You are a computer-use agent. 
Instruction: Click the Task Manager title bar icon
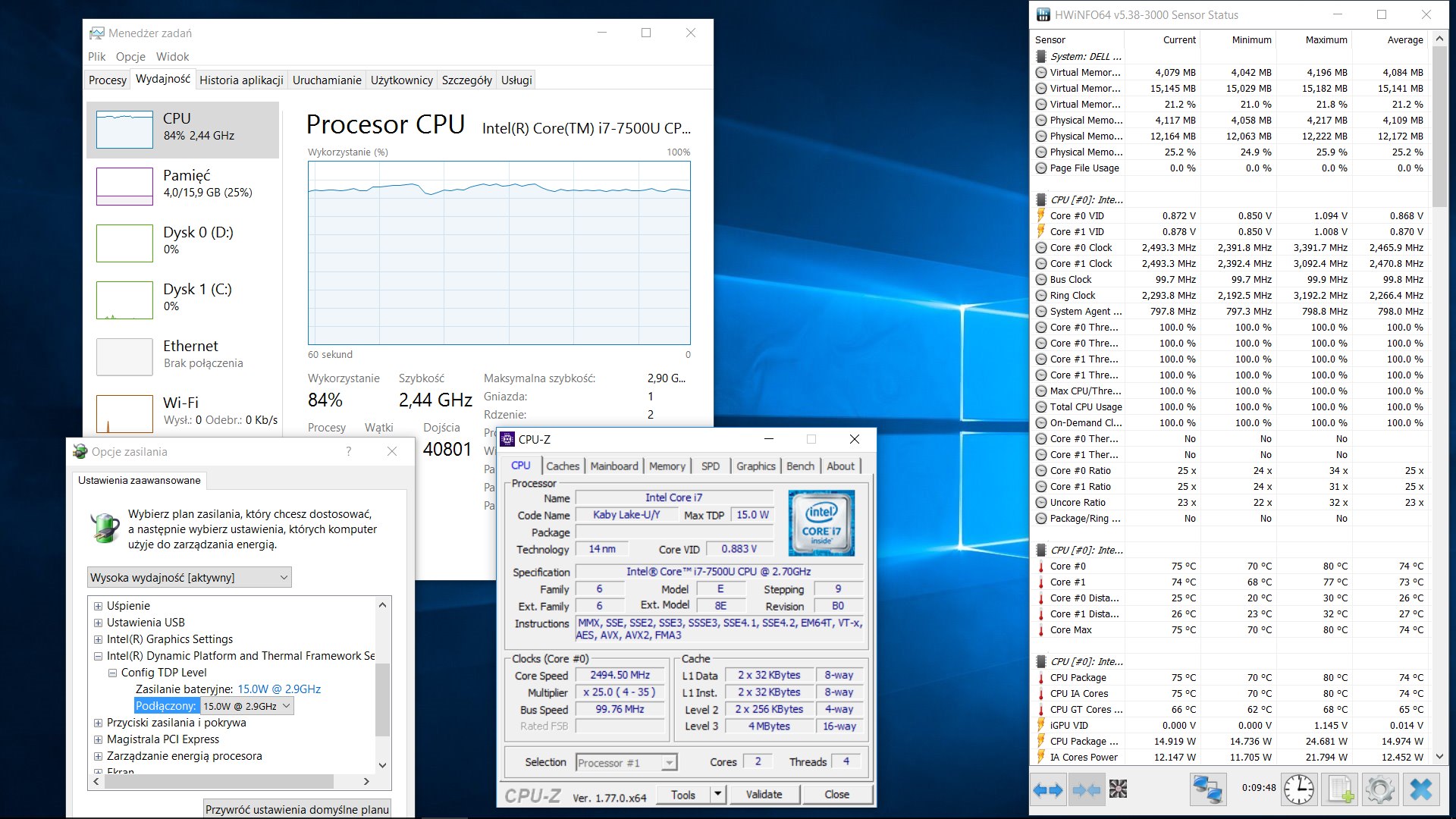click(x=97, y=33)
